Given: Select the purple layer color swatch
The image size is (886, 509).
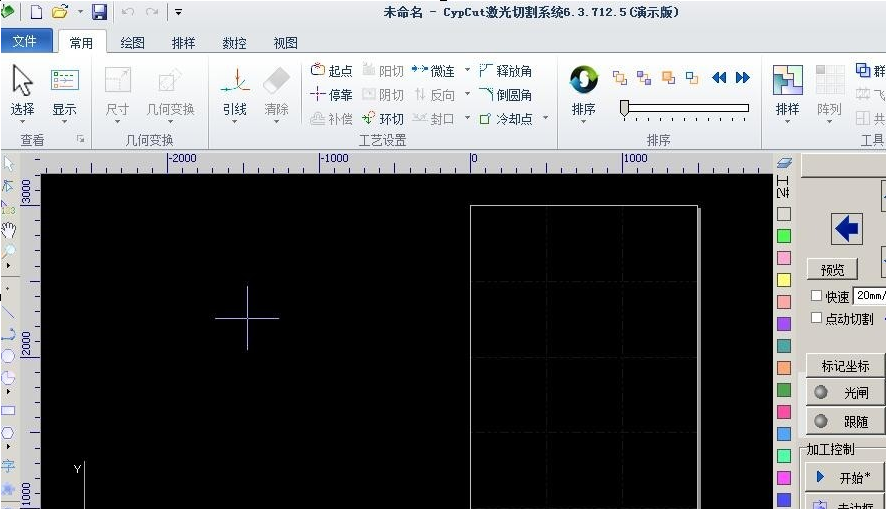Looking at the screenshot, I should click(x=784, y=324).
